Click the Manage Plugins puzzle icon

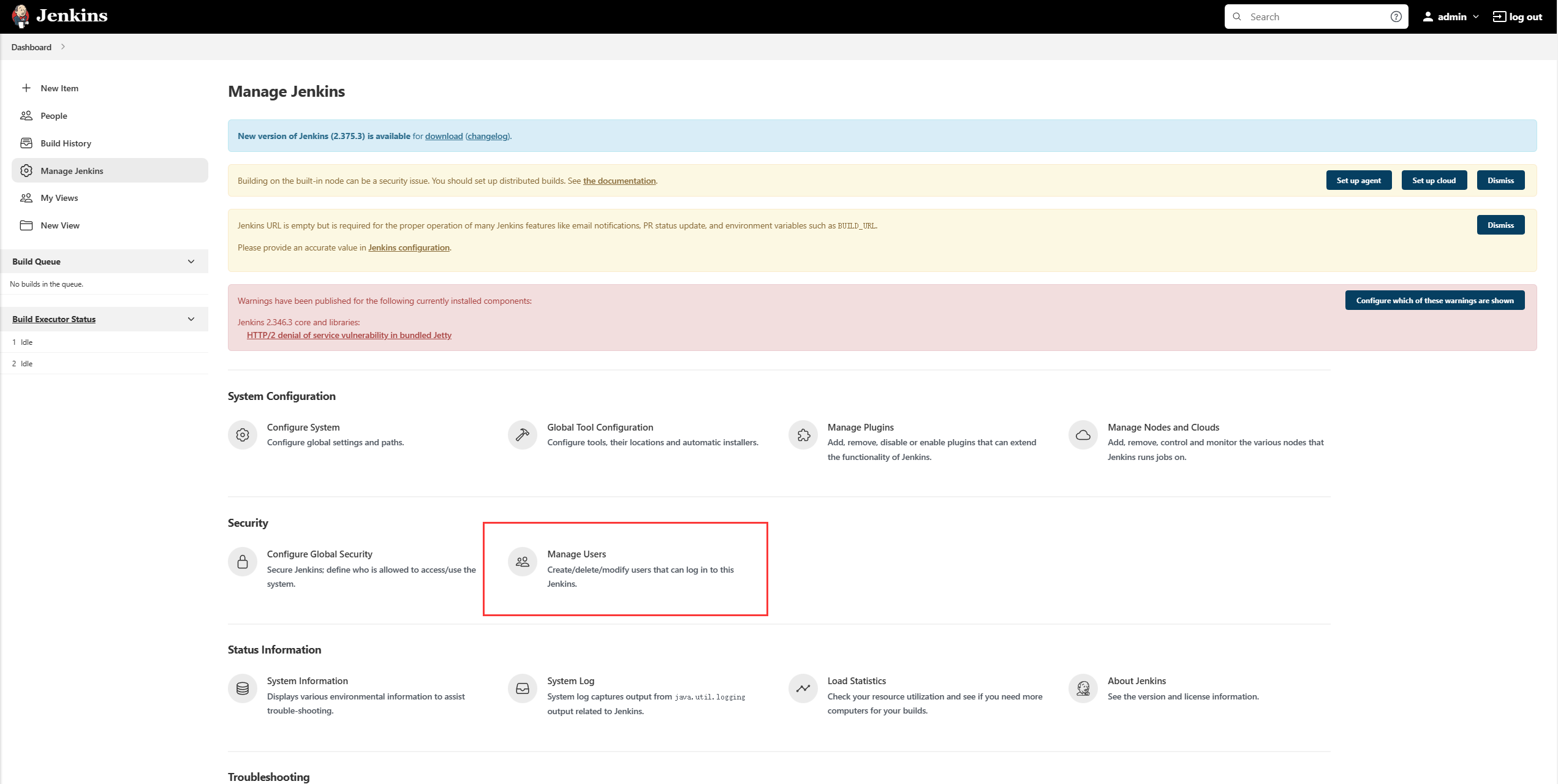(x=803, y=435)
